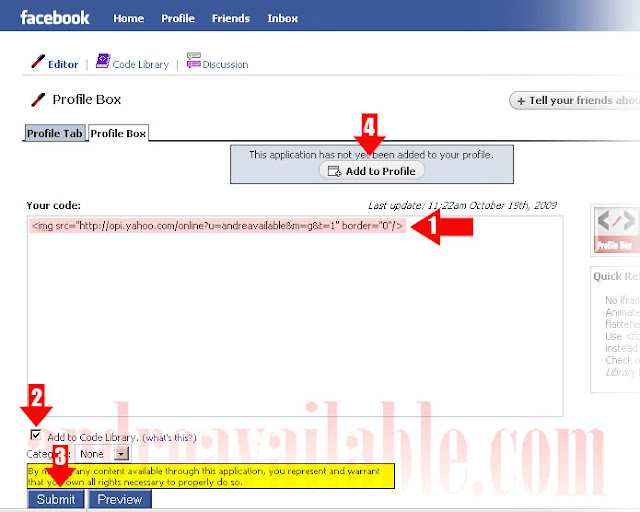Go to the Profile menu item
640x512 pixels.
click(x=178, y=18)
